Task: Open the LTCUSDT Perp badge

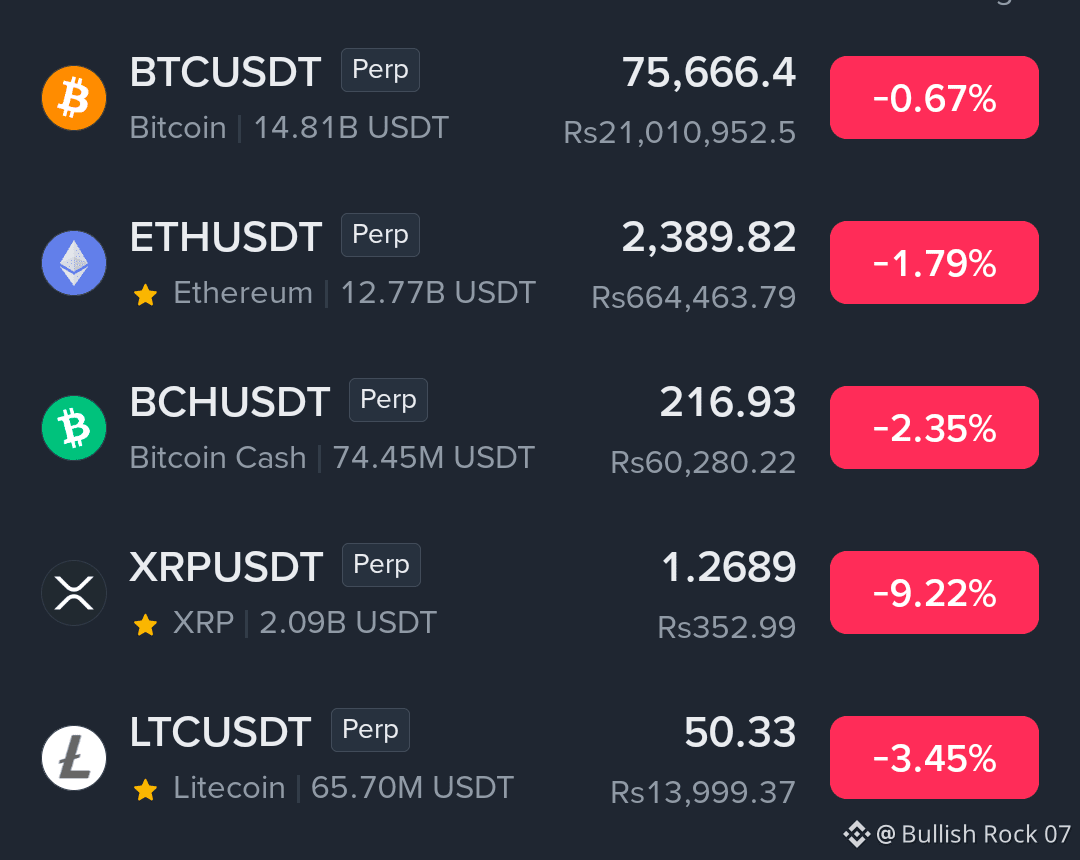Action: coord(371,729)
